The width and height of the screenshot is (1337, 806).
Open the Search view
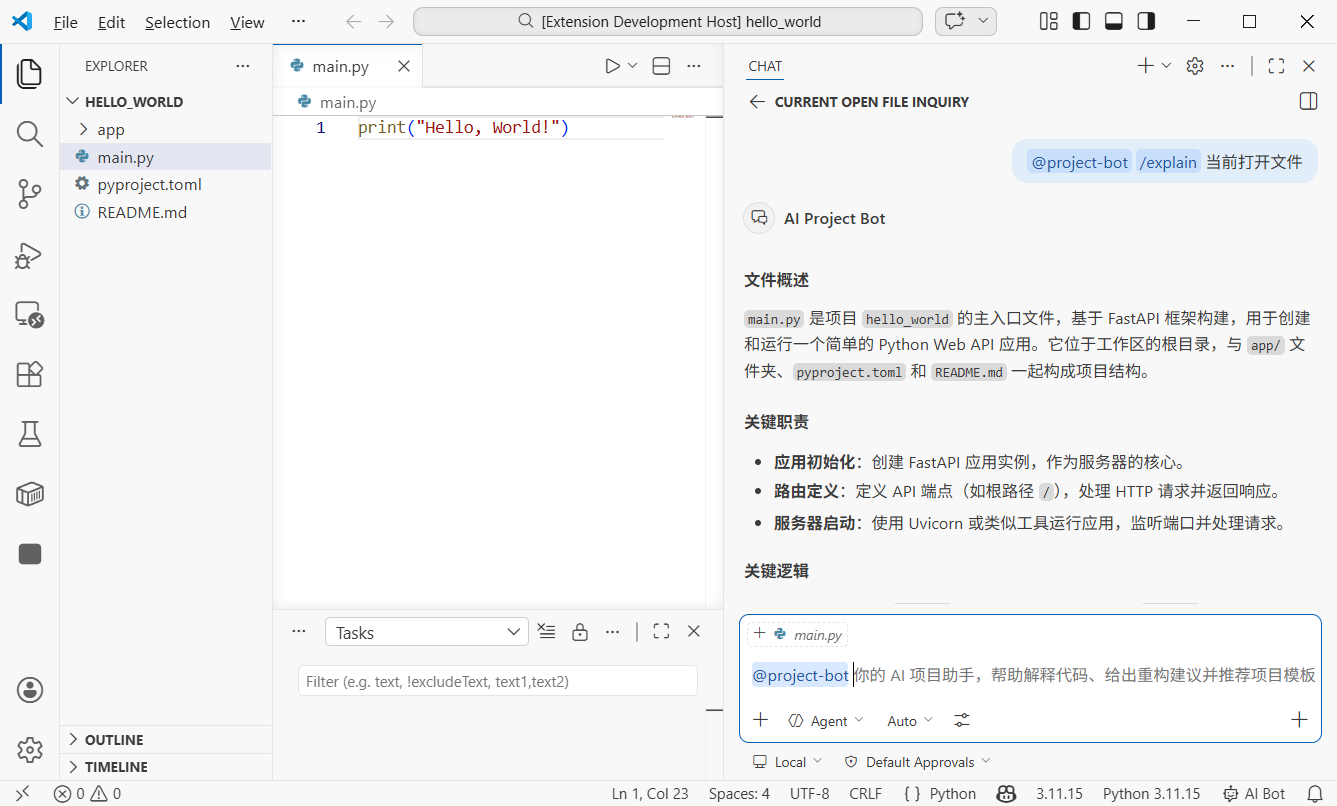tap(29, 134)
